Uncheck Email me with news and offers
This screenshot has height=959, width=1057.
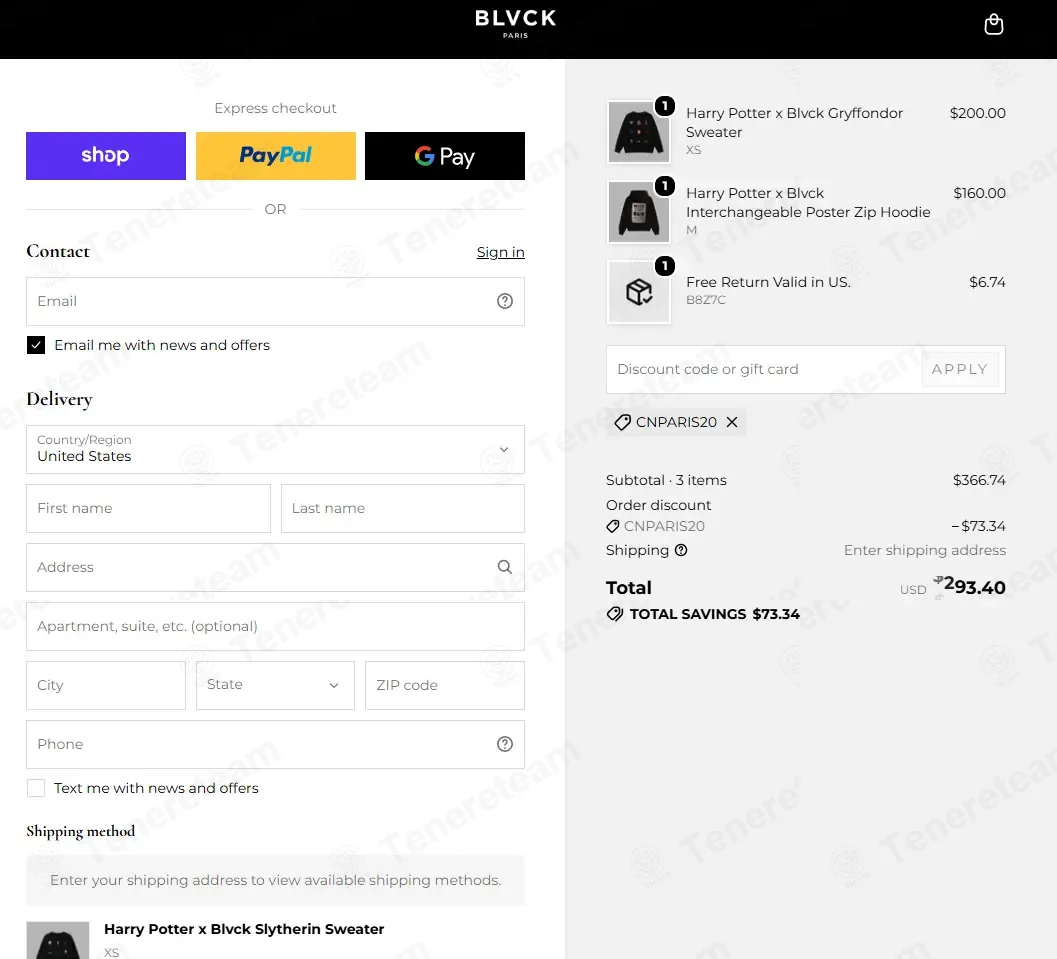tap(36, 345)
